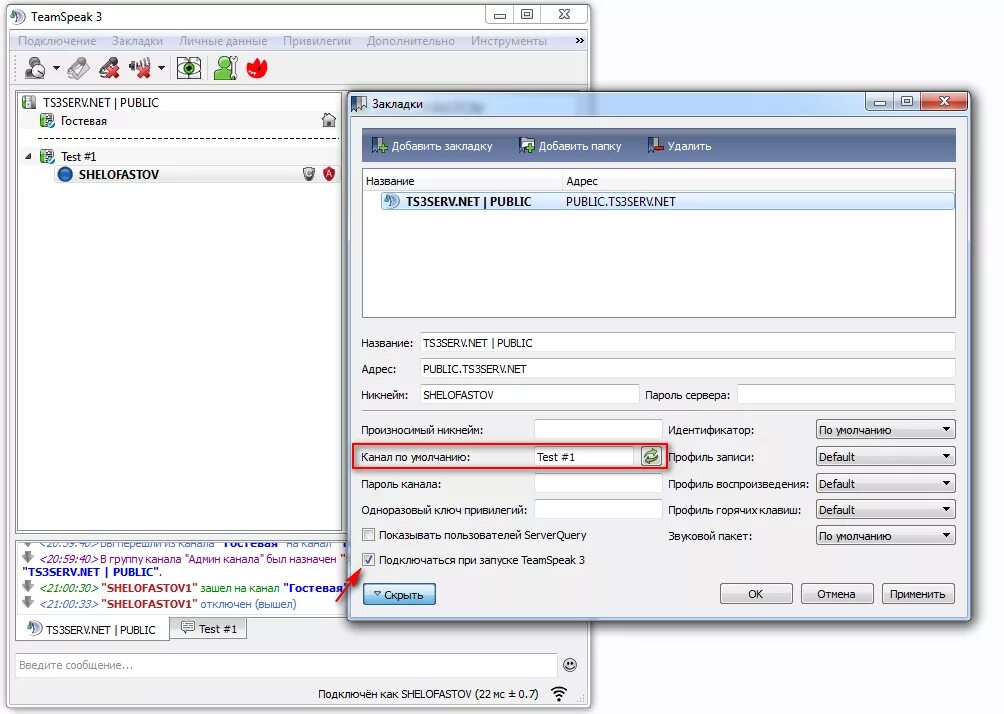Open the Профиль горячих клавиш dropdown

pyautogui.click(x=886, y=510)
